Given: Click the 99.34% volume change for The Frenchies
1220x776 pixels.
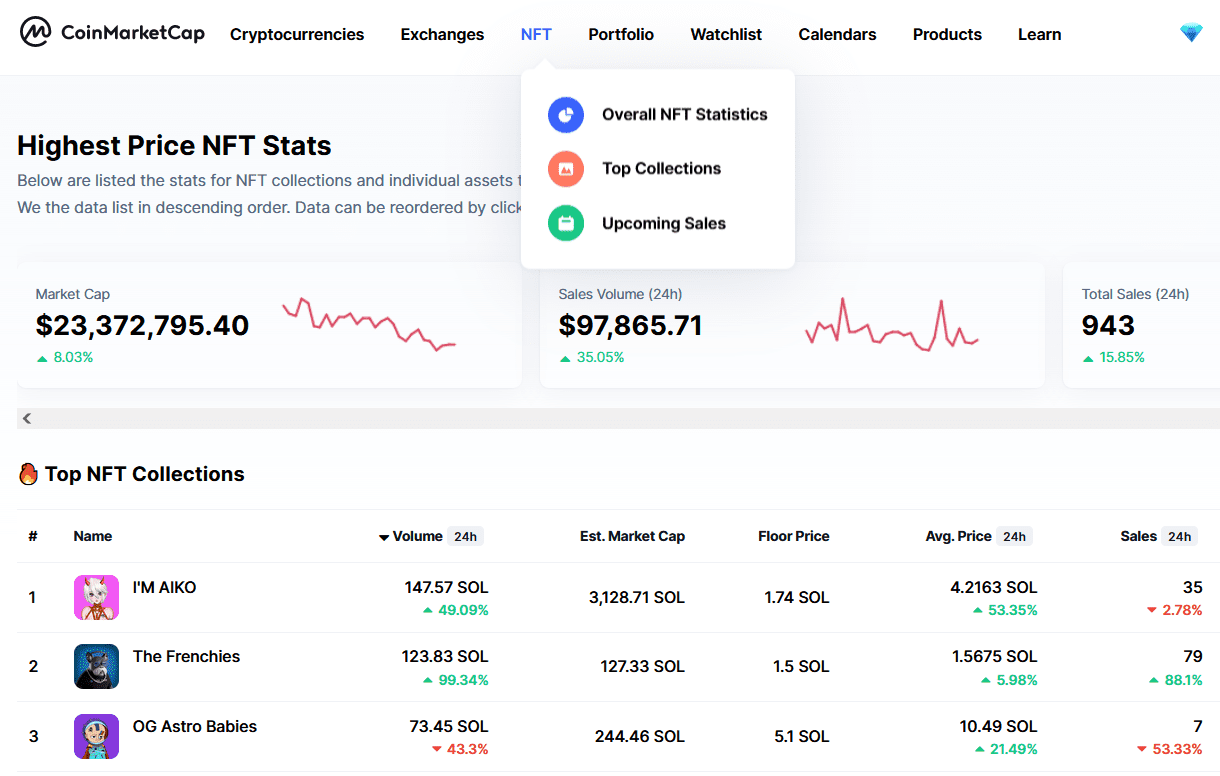Looking at the screenshot, I should 456,680.
